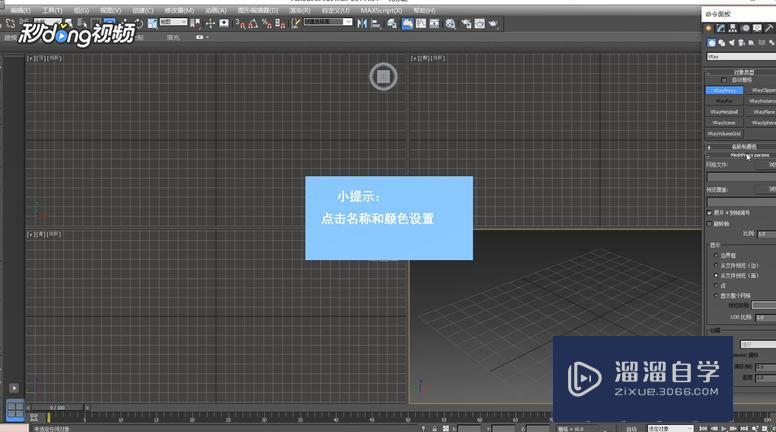Open the Display tab in the command panel
Screen dimensions: 776x432
coord(757,29)
